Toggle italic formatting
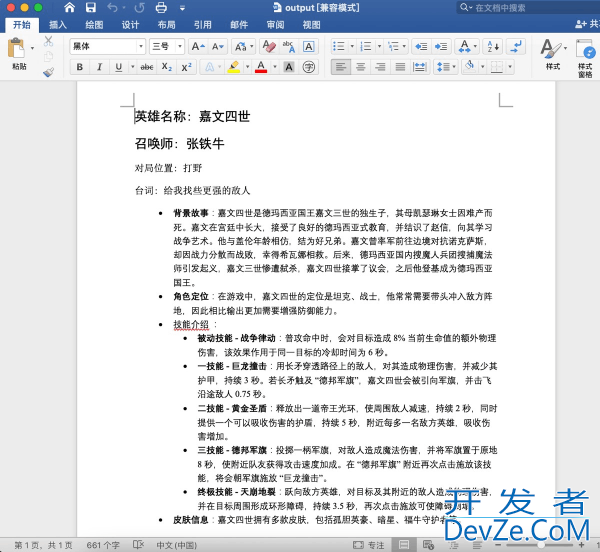Viewport: 600px width, 552px height. (x=99, y=67)
